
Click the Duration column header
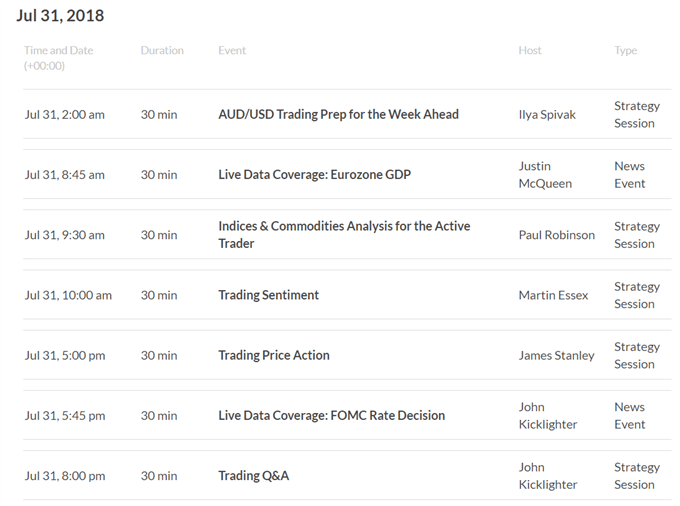pos(162,50)
